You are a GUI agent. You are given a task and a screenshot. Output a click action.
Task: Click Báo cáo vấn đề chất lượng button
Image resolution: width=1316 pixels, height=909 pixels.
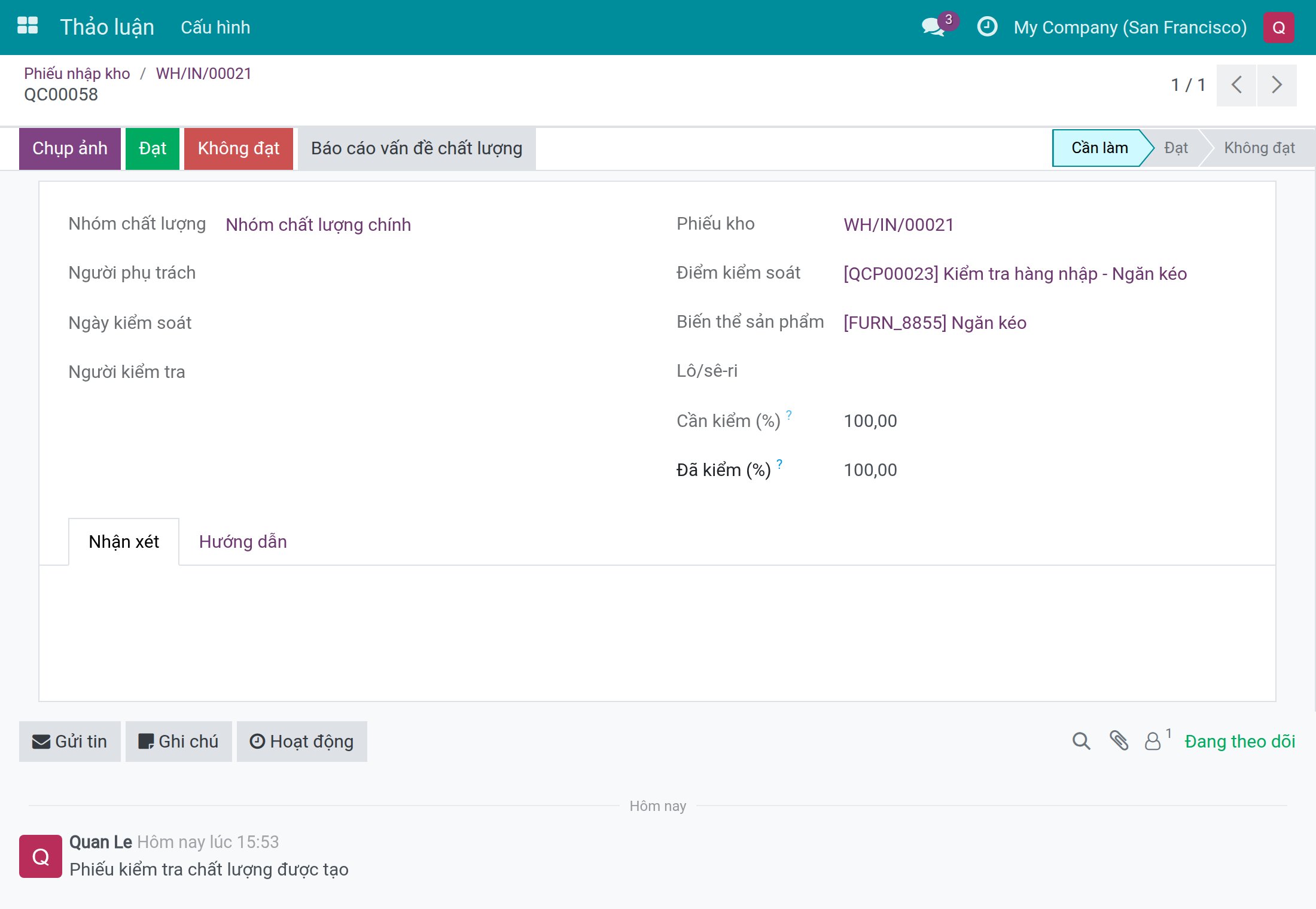click(417, 148)
